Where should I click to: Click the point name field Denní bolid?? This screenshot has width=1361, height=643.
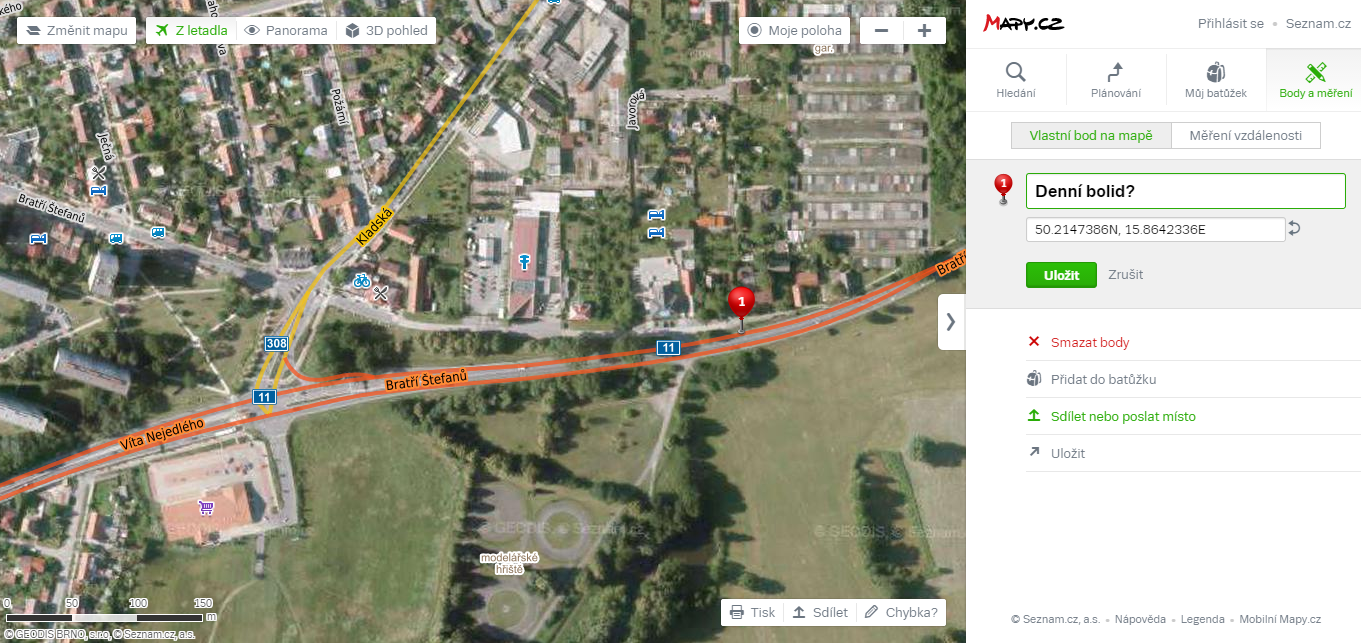[x=1186, y=191]
